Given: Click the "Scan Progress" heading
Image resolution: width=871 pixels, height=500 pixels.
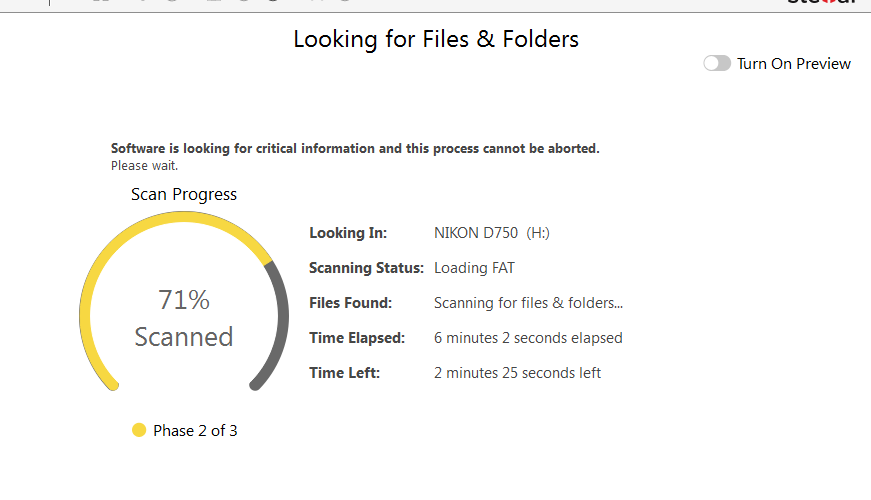Looking at the screenshot, I should [184, 194].
